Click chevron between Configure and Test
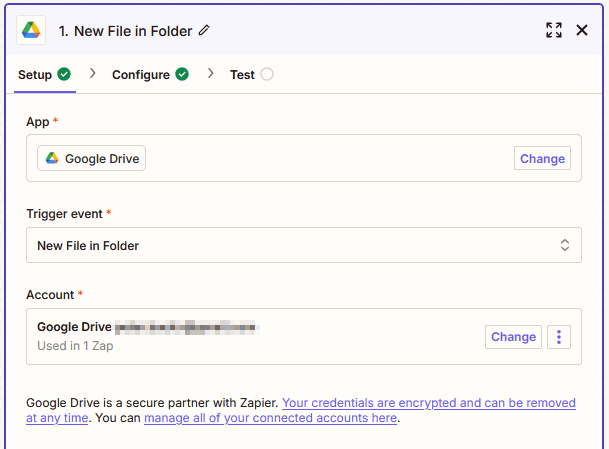The height and width of the screenshot is (449, 609). (211, 73)
